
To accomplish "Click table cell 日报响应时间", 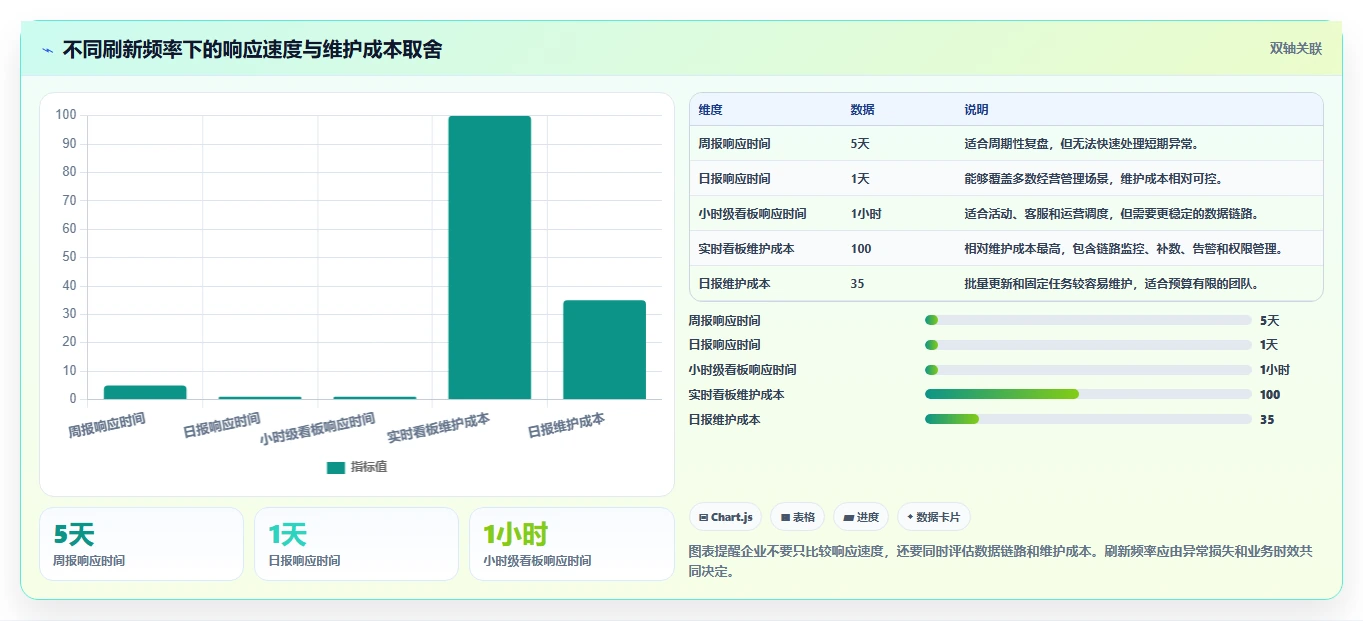I will (734, 179).
